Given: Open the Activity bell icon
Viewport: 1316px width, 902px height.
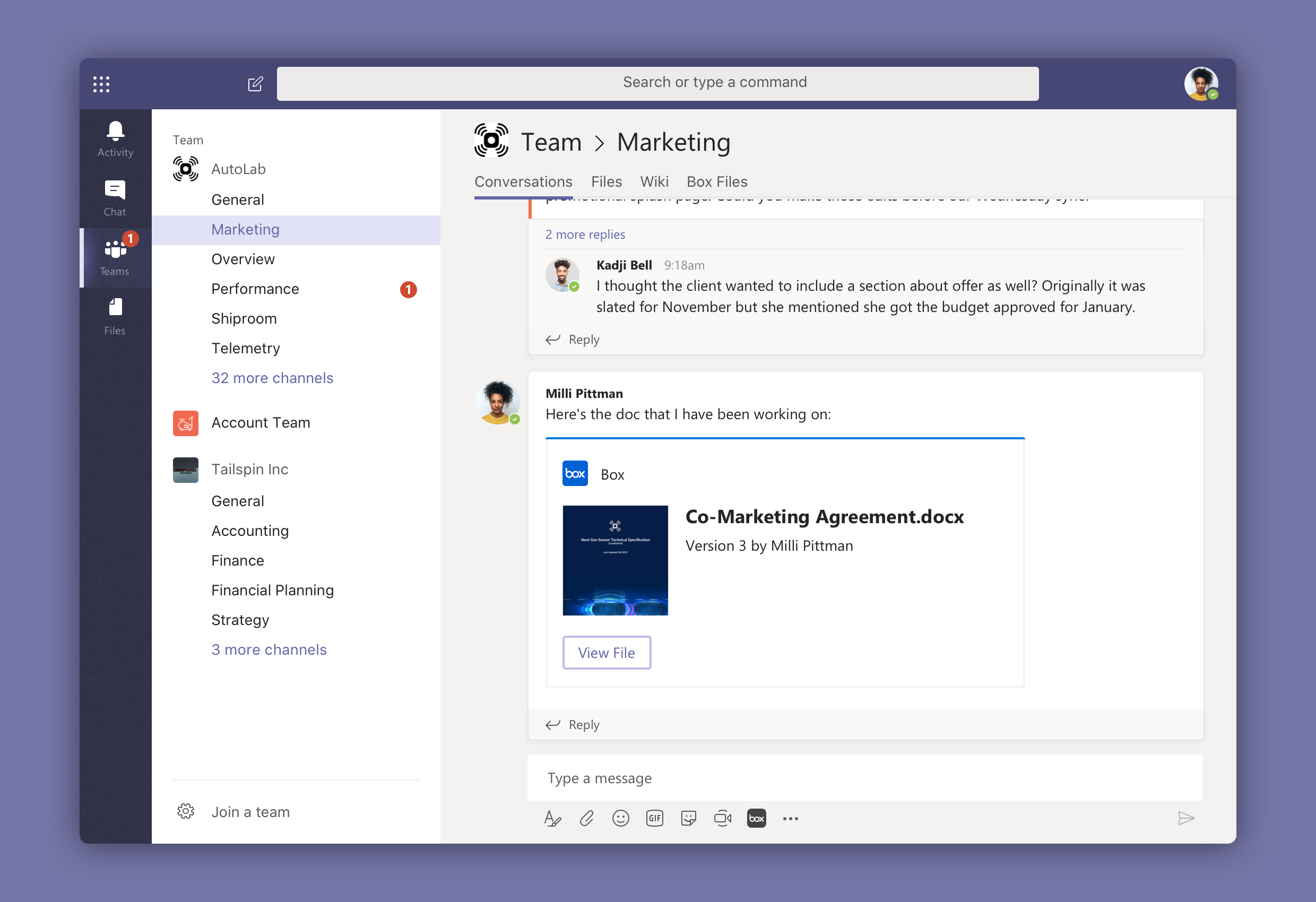Looking at the screenshot, I should [x=115, y=140].
